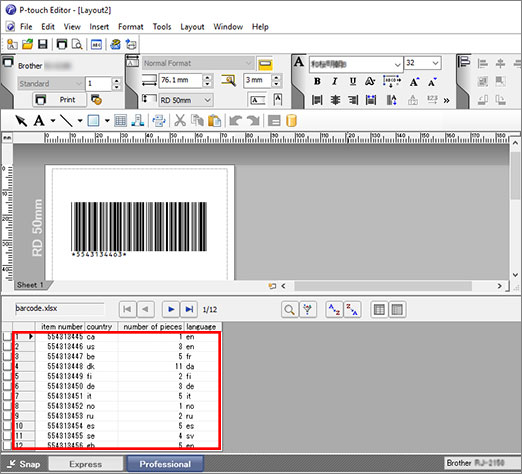This screenshot has width=522, height=474.
Task: Open the Layout menu
Action: point(192,27)
